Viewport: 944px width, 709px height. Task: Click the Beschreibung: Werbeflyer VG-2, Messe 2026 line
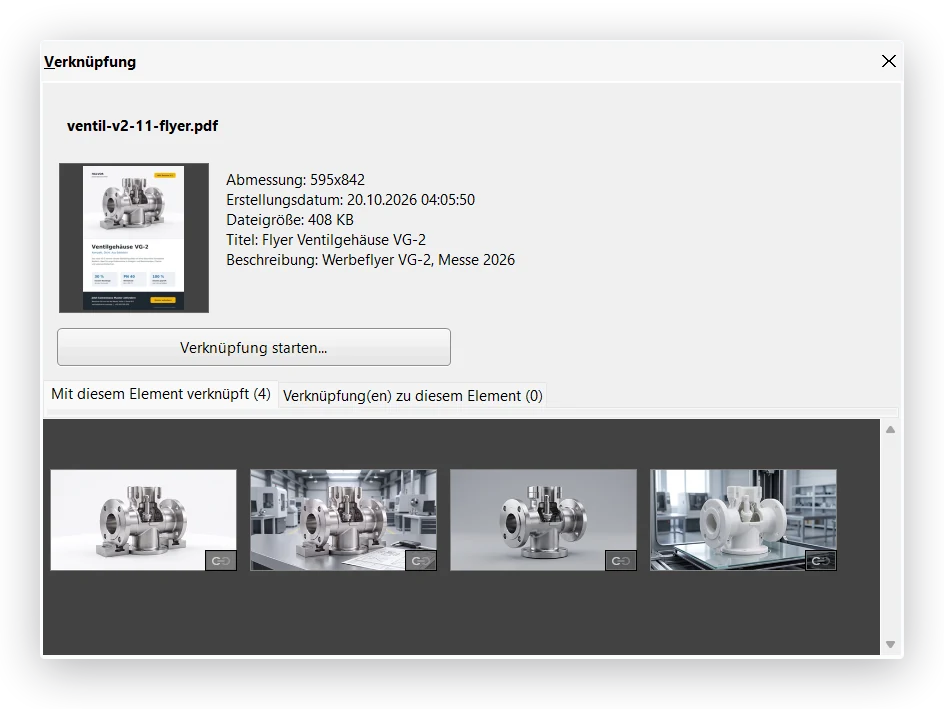371,260
